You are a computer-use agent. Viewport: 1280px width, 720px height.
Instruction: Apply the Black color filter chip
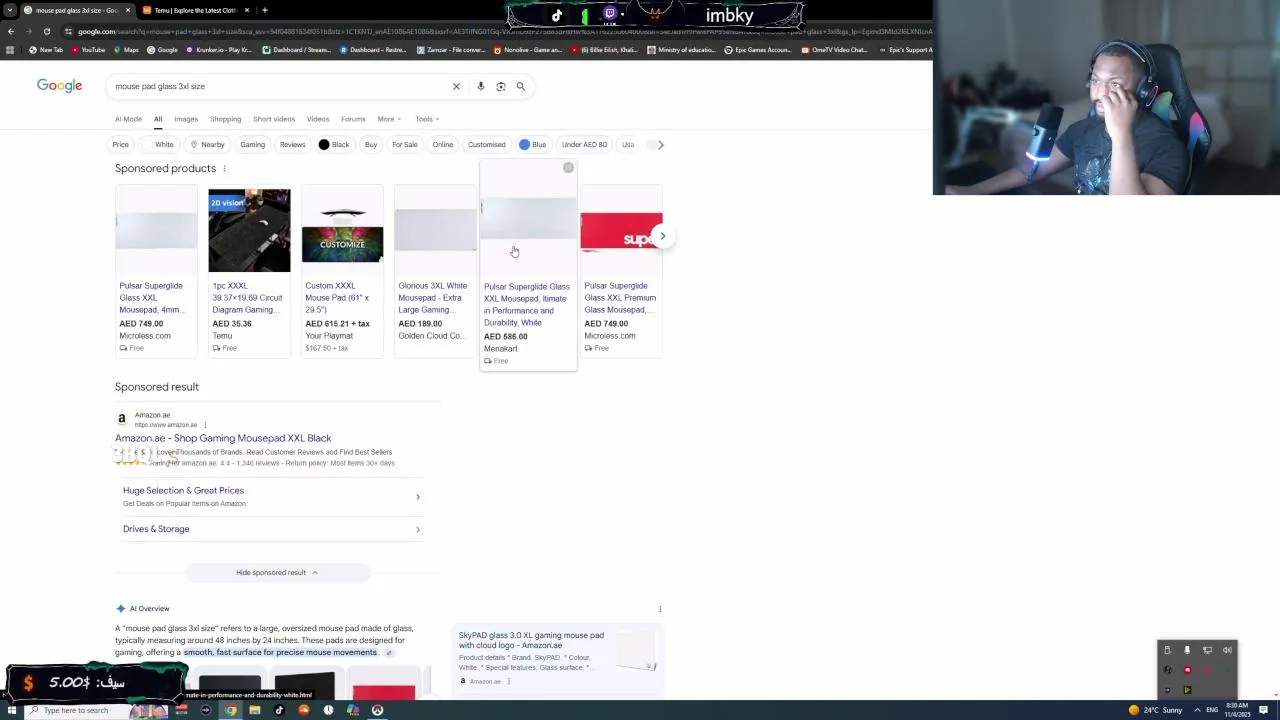pyautogui.click(x=334, y=145)
